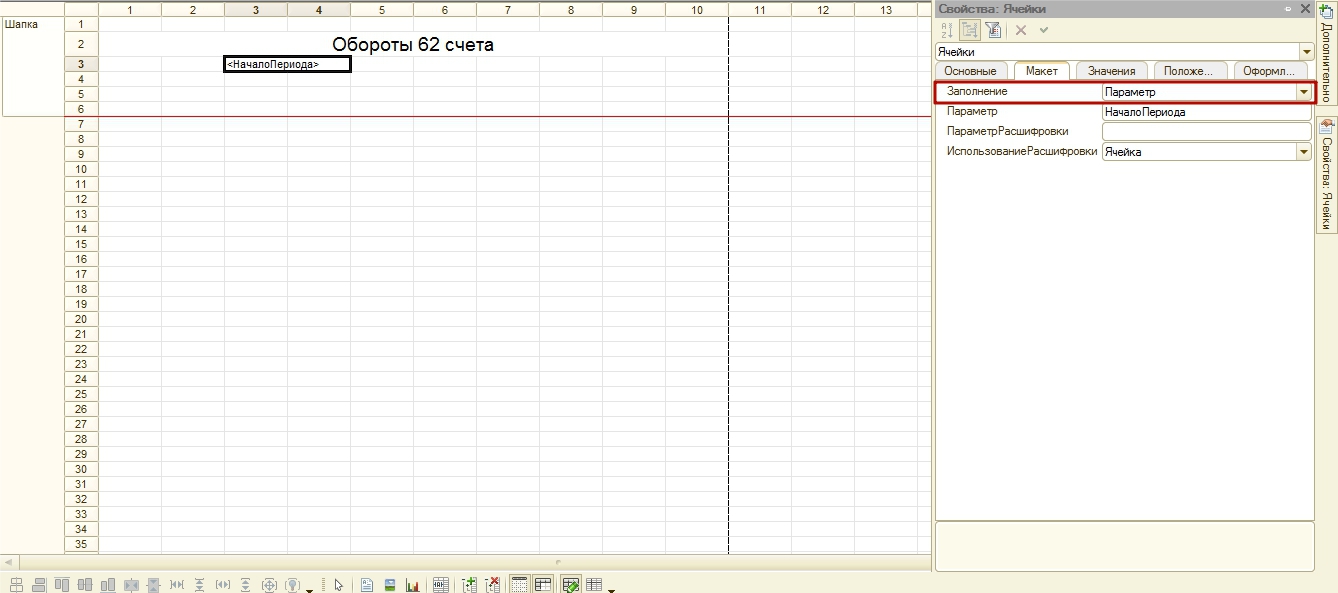
Task: Click the named area icon in the bottom toolbar
Action: [440, 585]
